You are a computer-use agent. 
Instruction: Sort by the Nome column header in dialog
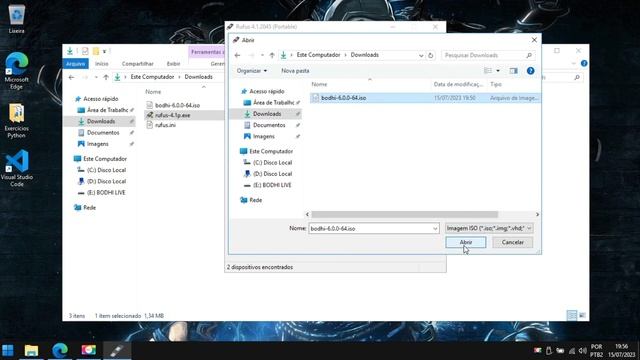[319, 84]
